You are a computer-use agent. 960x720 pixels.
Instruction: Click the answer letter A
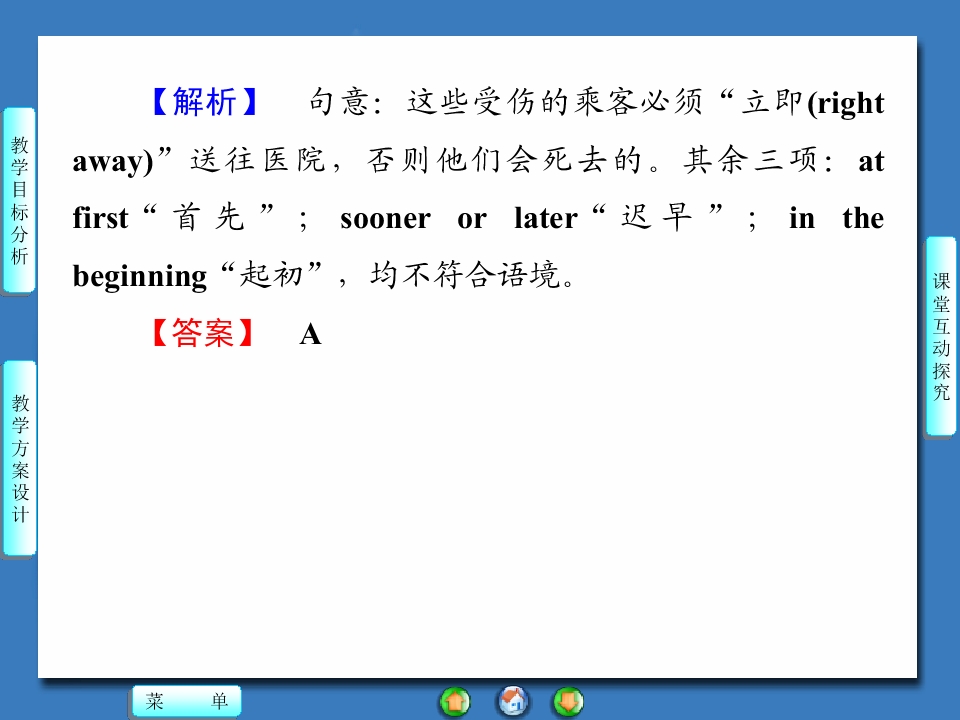pos(310,335)
